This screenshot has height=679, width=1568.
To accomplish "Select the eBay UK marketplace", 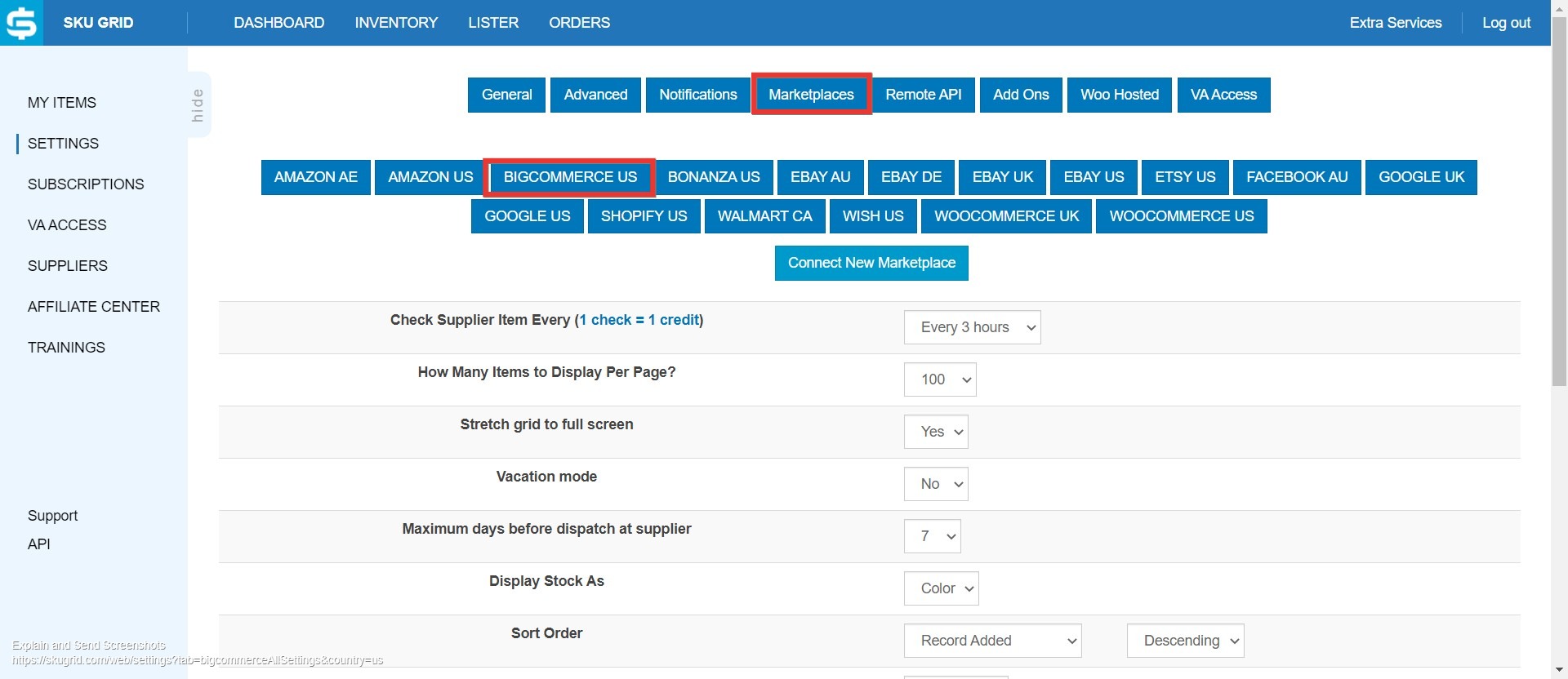I will pyautogui.click(x=1003, y=177).
